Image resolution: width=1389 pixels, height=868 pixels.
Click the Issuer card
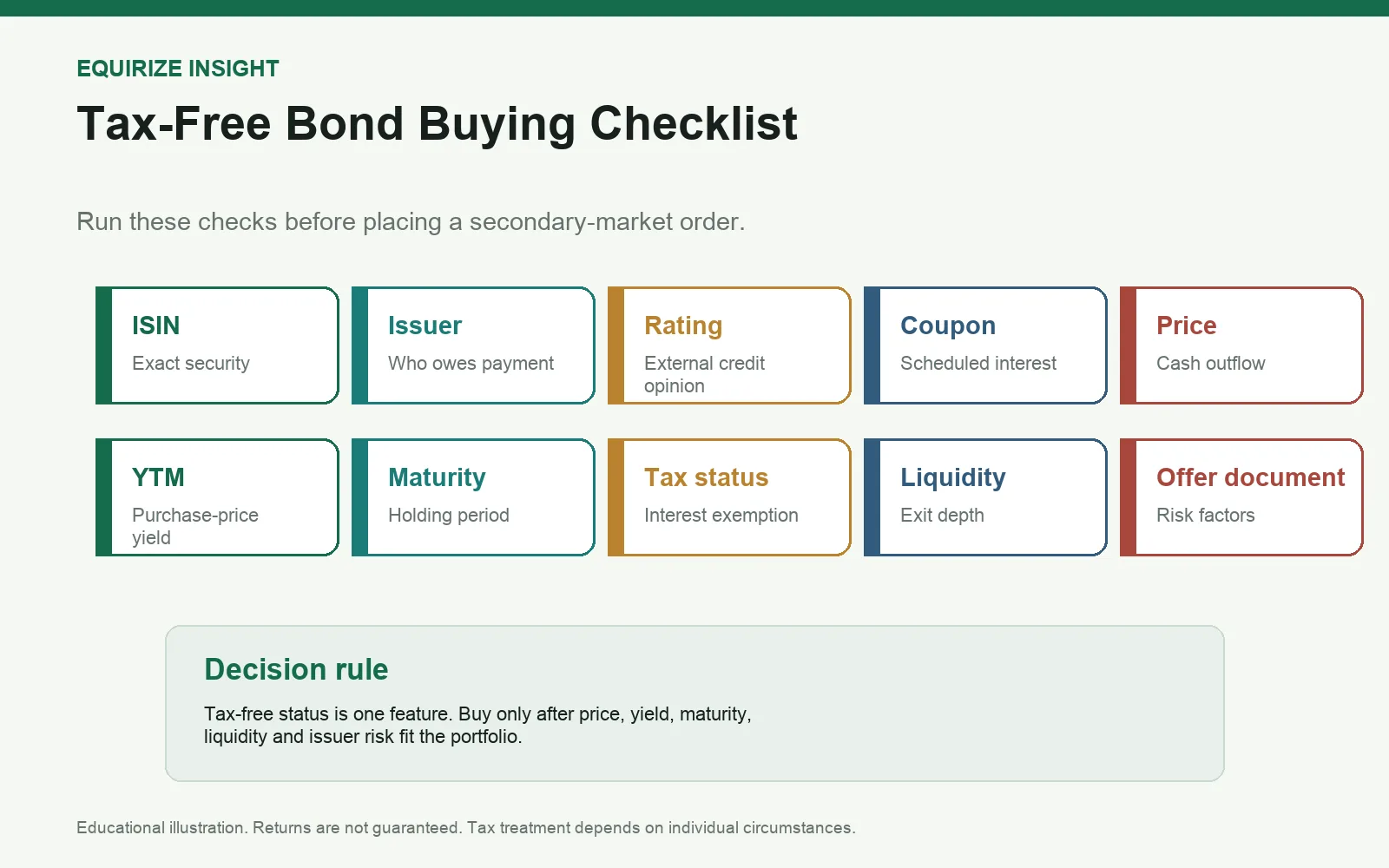pos(473,345)
